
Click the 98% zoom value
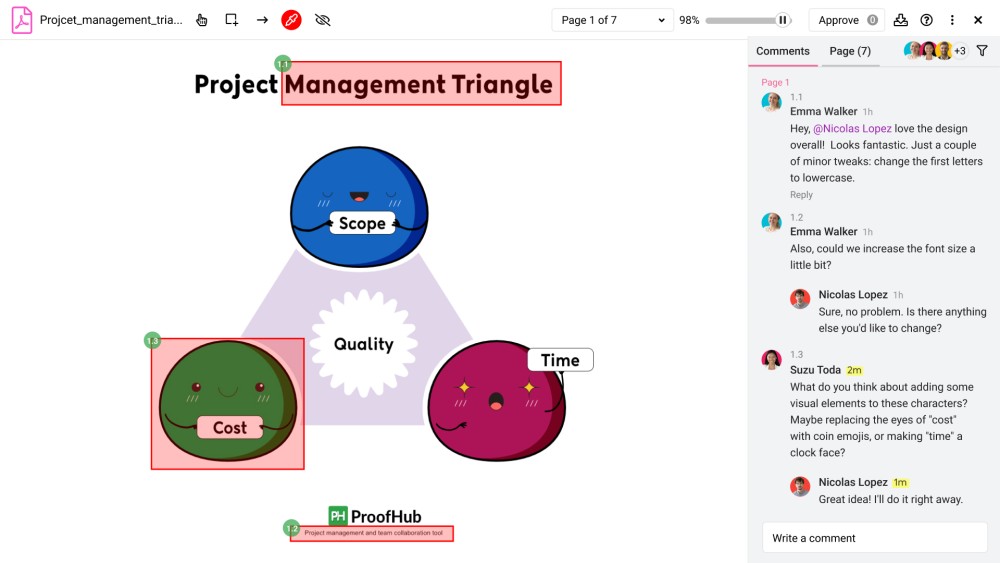689,20
